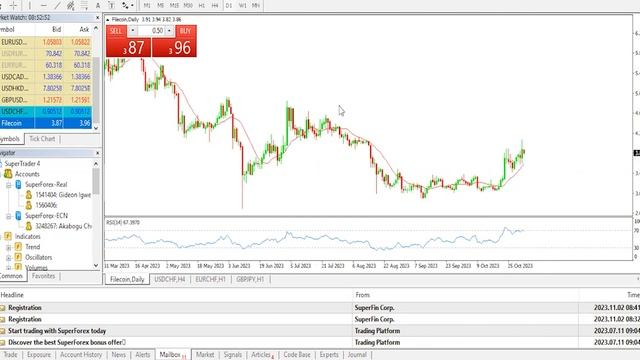
Task: Select EURUSD row in Market Watch
Action: click(46, 42)
